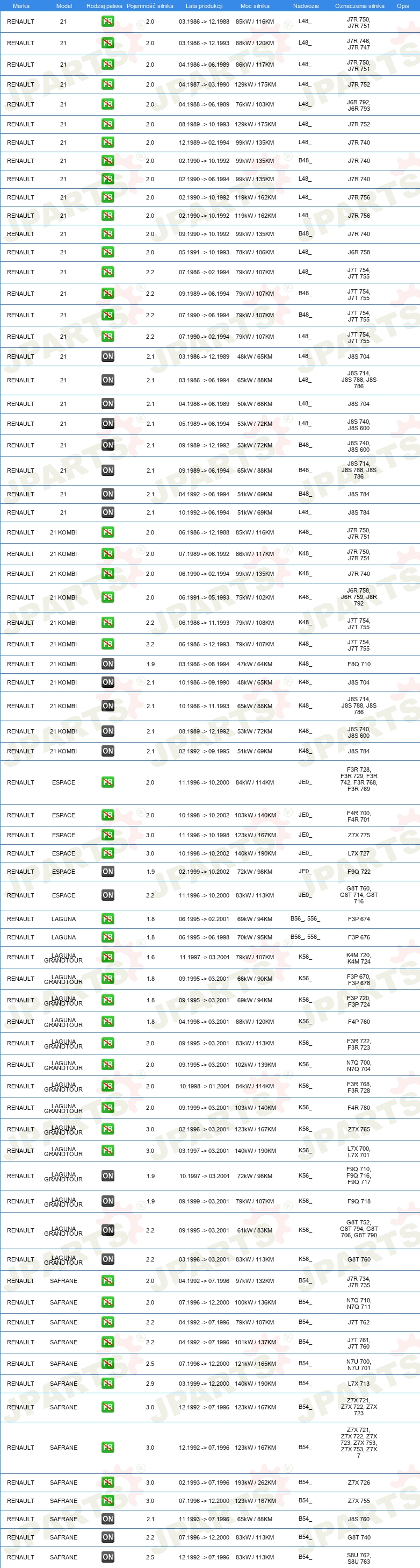Click the 11.1993 -> 07.1996 production dates
Image resolution: width=420 pixels, height=1568 pixels.
click(x=204, y=1519)
